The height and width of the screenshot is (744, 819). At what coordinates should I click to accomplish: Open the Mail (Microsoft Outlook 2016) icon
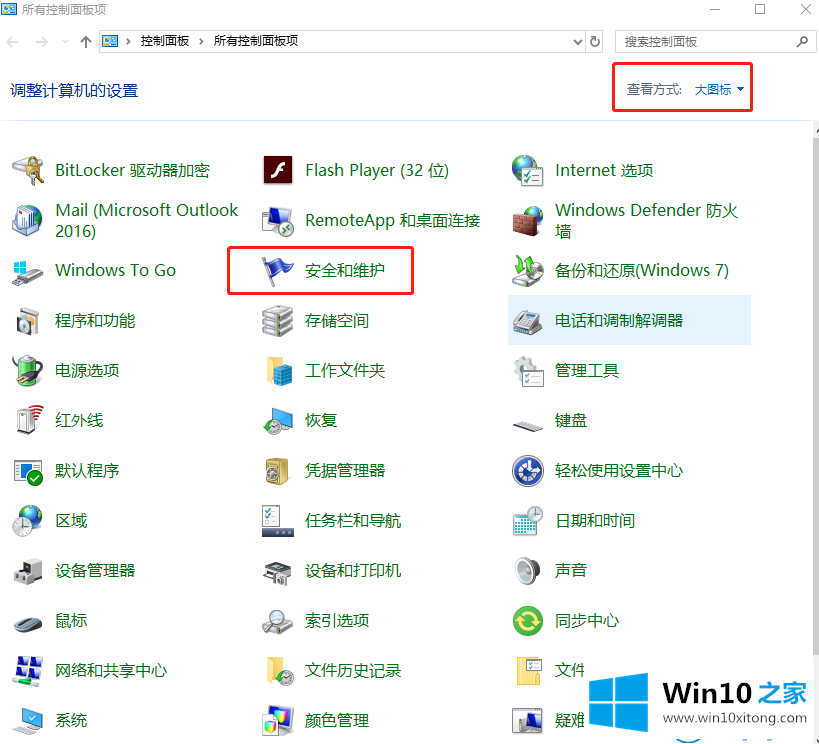pyautogui.click(x=27, y=220)
